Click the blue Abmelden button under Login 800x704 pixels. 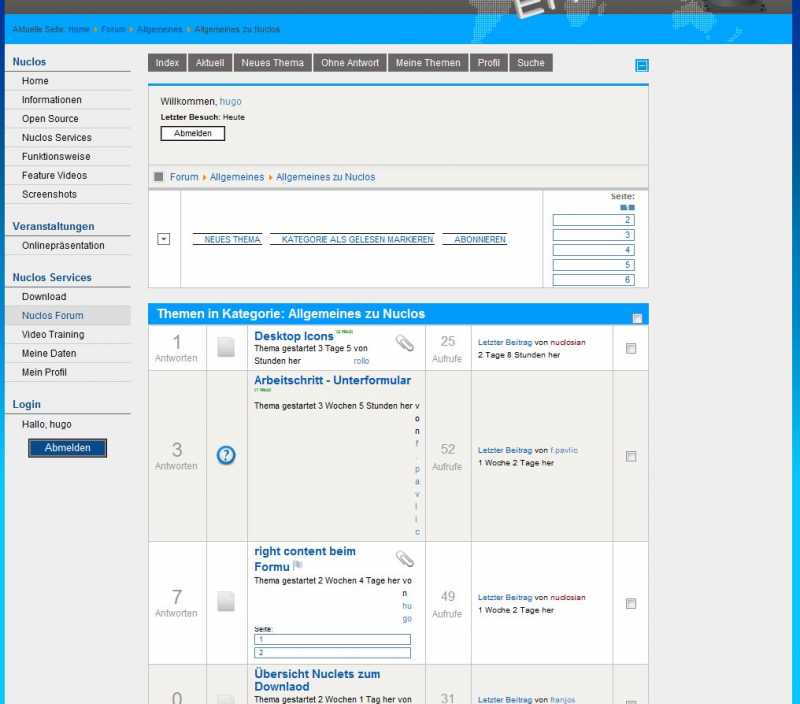[67, 448]
